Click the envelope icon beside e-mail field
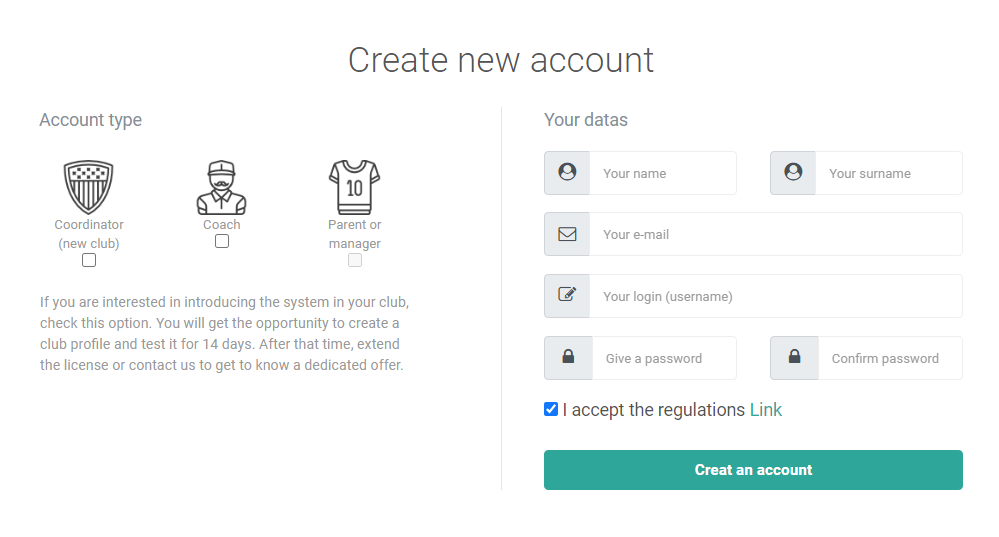 [567, 234]
